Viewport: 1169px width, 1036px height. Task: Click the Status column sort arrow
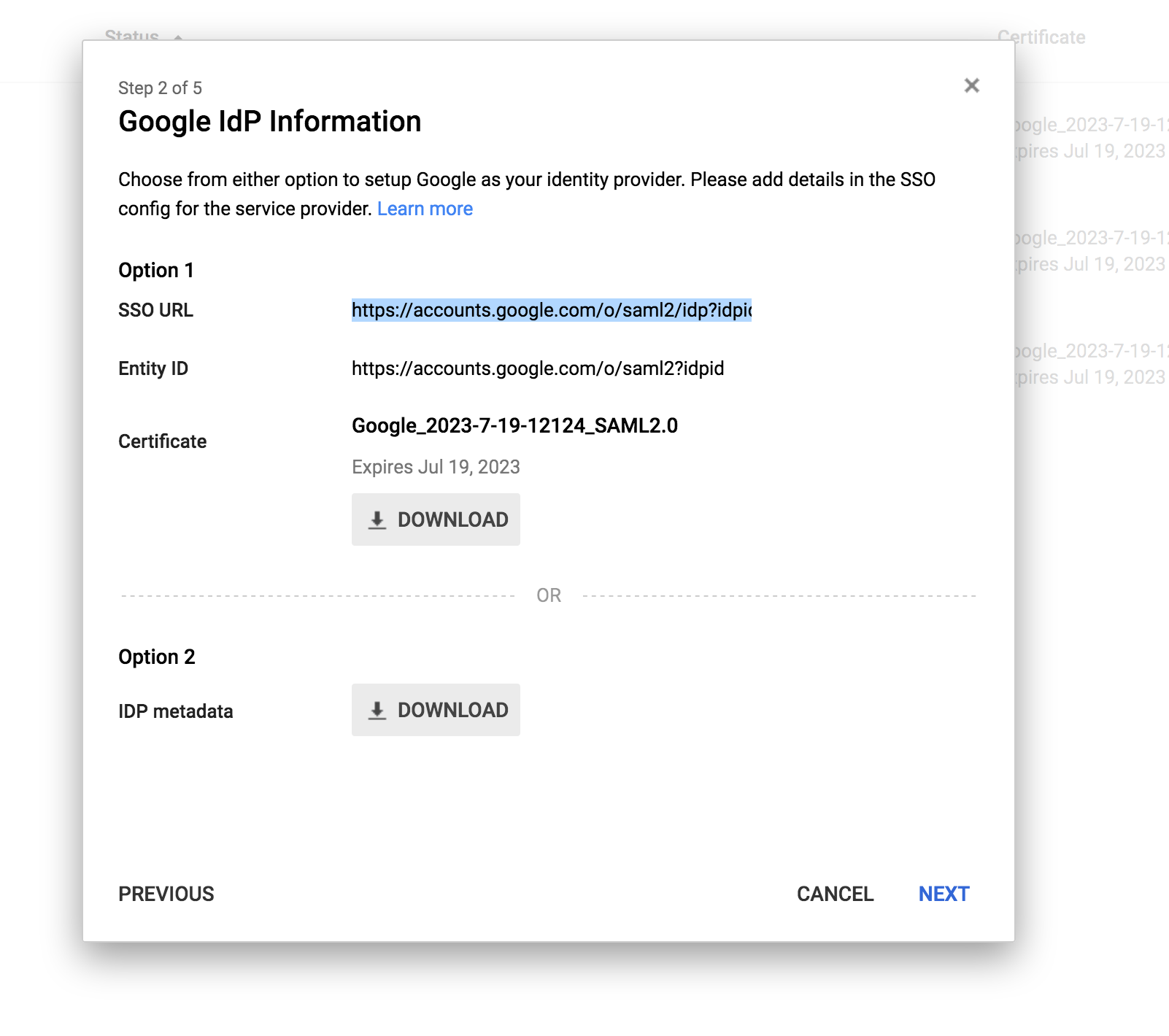tap(177, 38)
